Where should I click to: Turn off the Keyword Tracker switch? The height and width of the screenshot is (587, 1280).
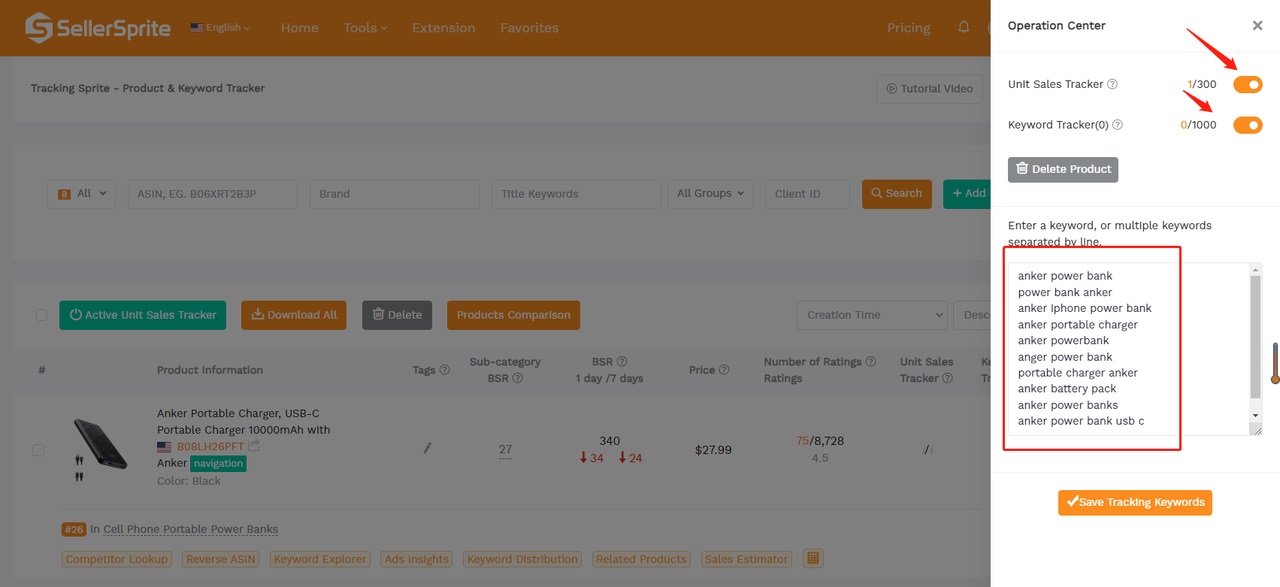1248,125
